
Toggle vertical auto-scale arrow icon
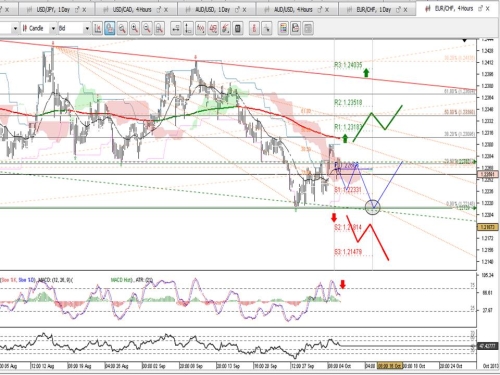pyautogui.click(x=188, y=29)
